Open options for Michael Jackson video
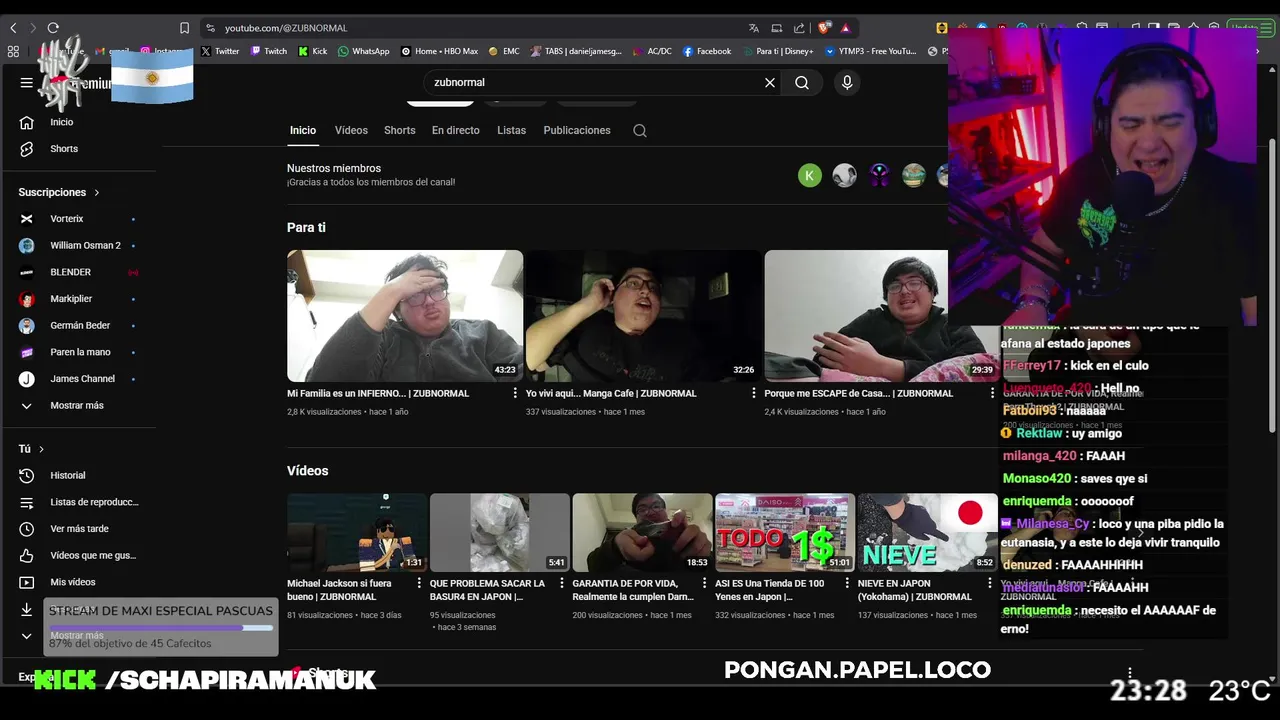This screenshot has width=1280, height=720. 419,583
